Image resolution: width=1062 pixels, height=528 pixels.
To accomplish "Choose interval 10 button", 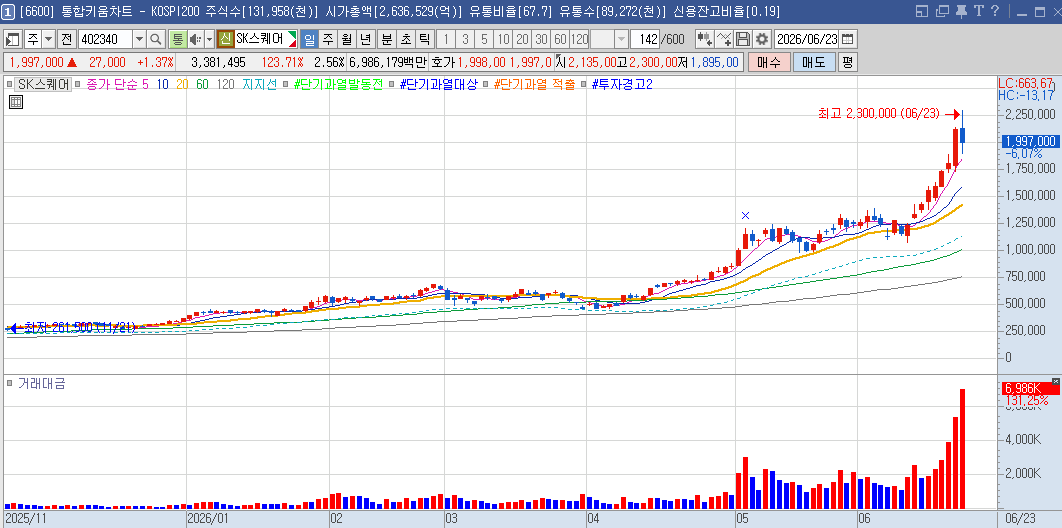I will pos(503,39).
